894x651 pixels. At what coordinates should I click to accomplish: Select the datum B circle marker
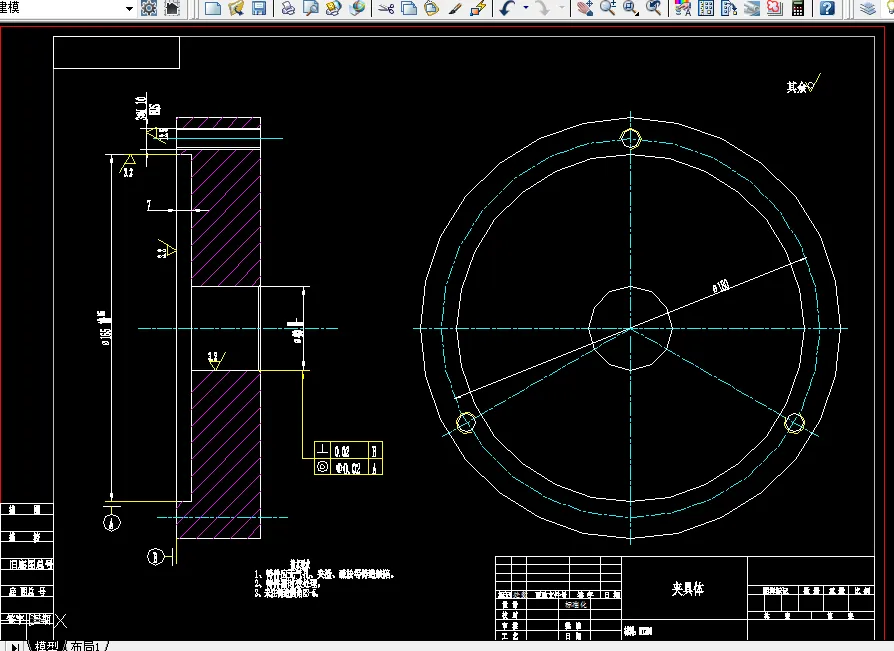(155, 556)
